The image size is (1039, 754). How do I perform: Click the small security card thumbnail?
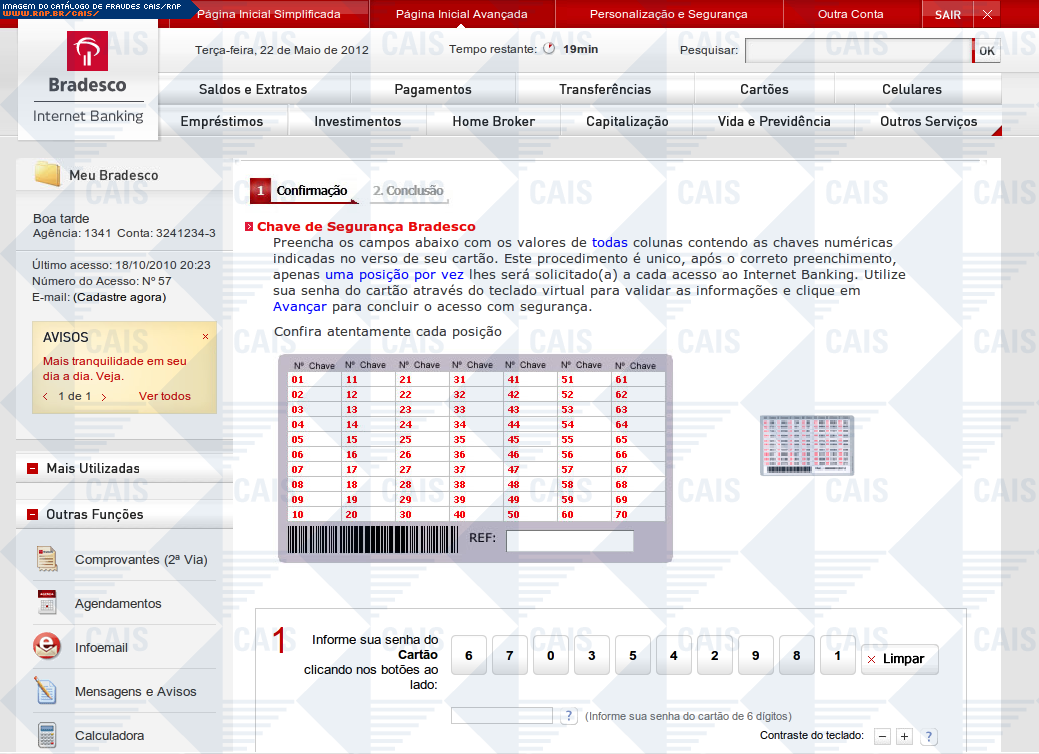[806, 445]
